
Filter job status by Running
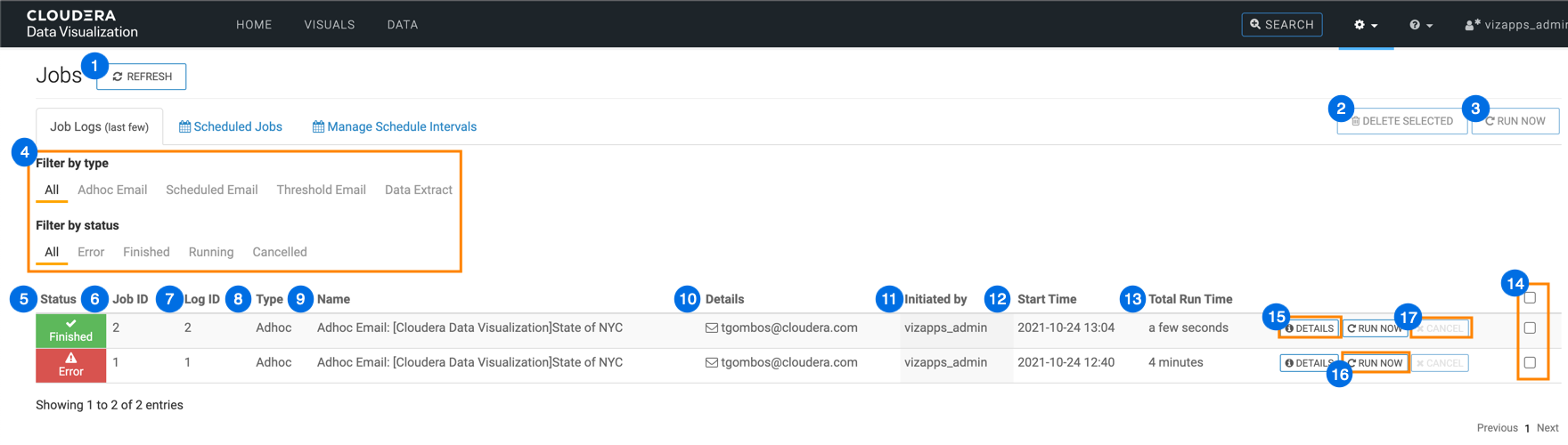pyautogui.click(x=210, y=252)
